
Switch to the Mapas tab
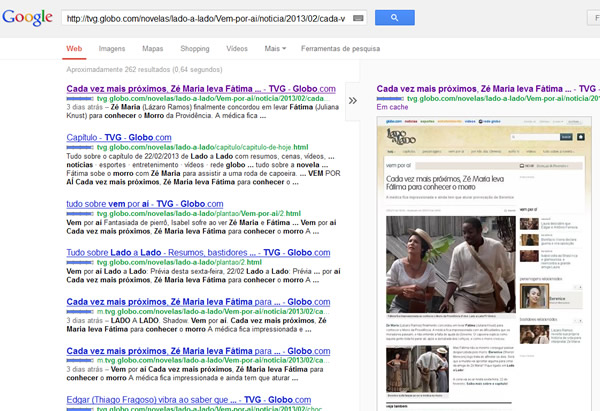(153, 49)
